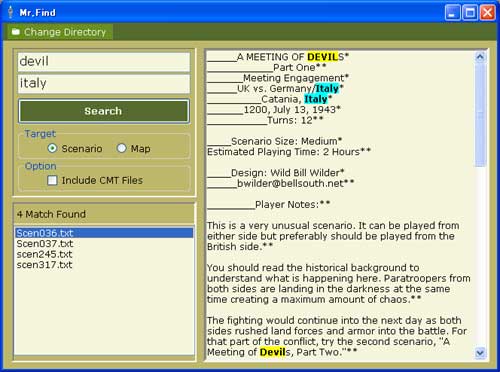Click the folder icon beside Change Directory

(x=16, y=32)
